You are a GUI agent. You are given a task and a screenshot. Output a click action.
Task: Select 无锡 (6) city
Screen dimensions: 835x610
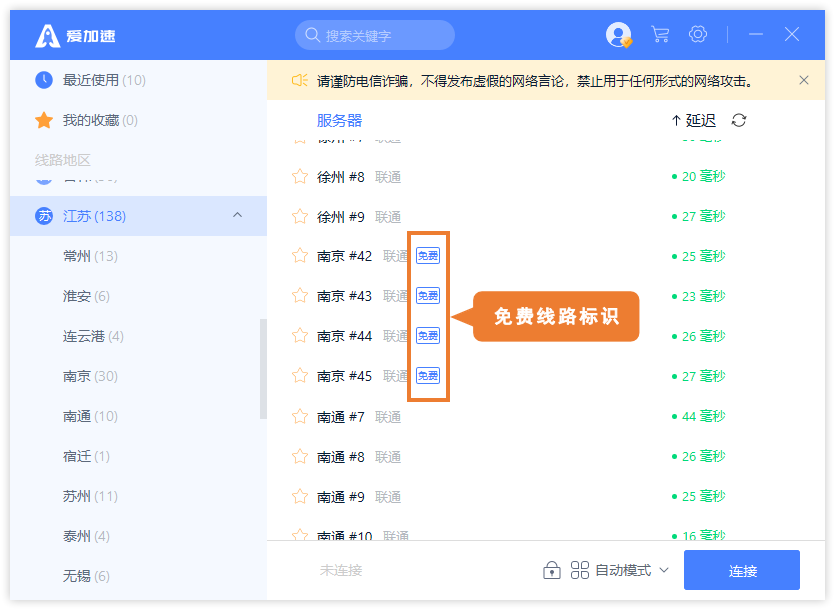point(138,576)
